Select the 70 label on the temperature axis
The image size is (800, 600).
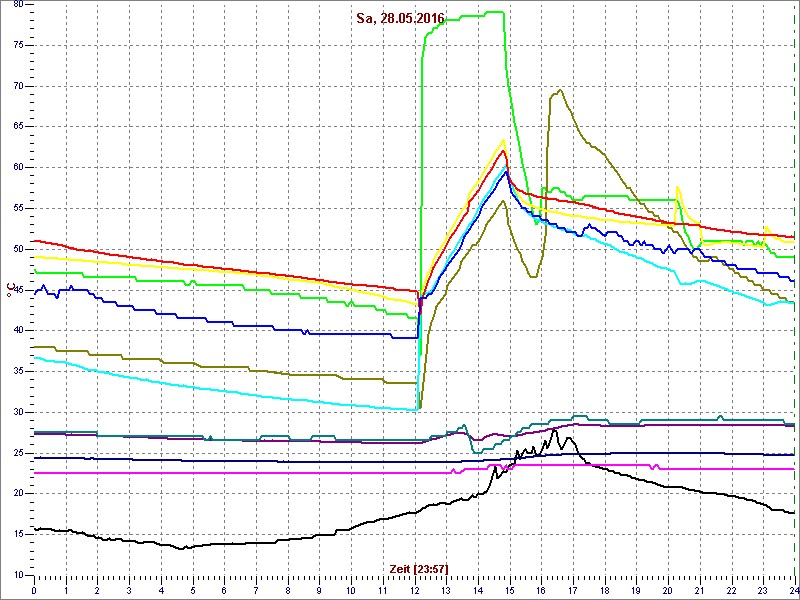click(17, 86)
